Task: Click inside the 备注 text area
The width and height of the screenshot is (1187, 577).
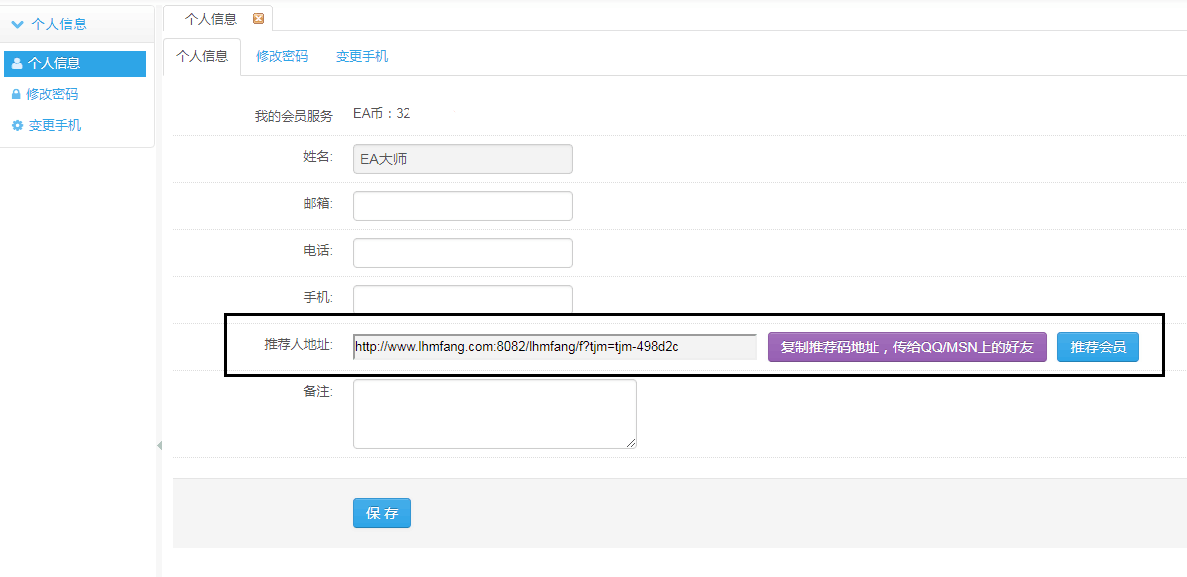Action: coord(494,413)
